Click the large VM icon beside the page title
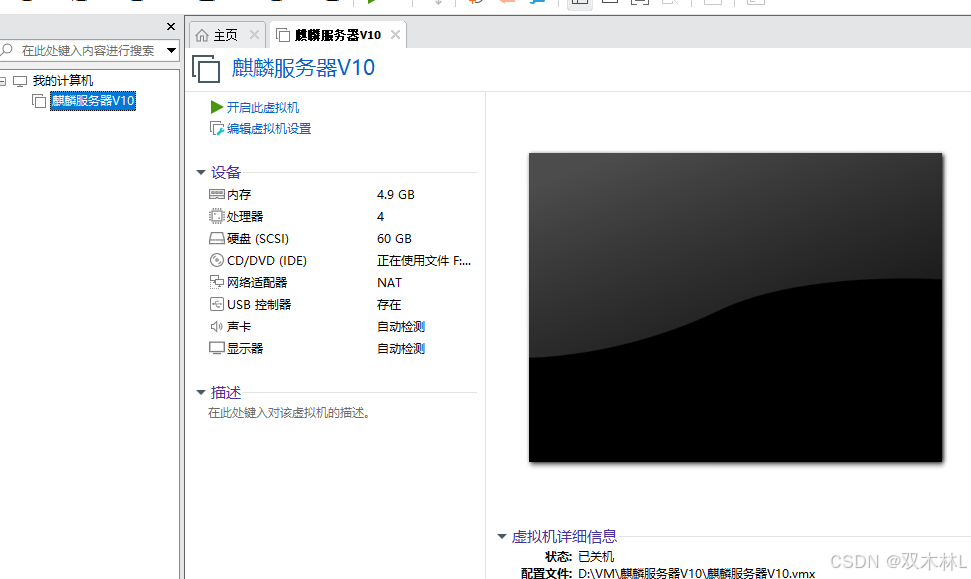The height and width of the screenshot is (579, 971). point(206,69)
